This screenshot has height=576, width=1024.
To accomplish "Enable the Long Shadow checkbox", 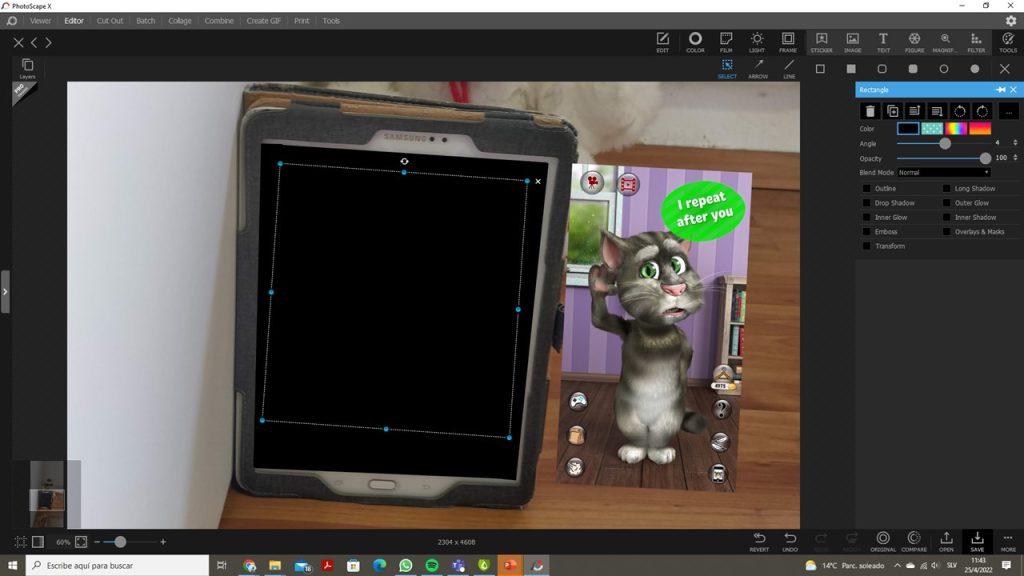I will pos(946,189).
